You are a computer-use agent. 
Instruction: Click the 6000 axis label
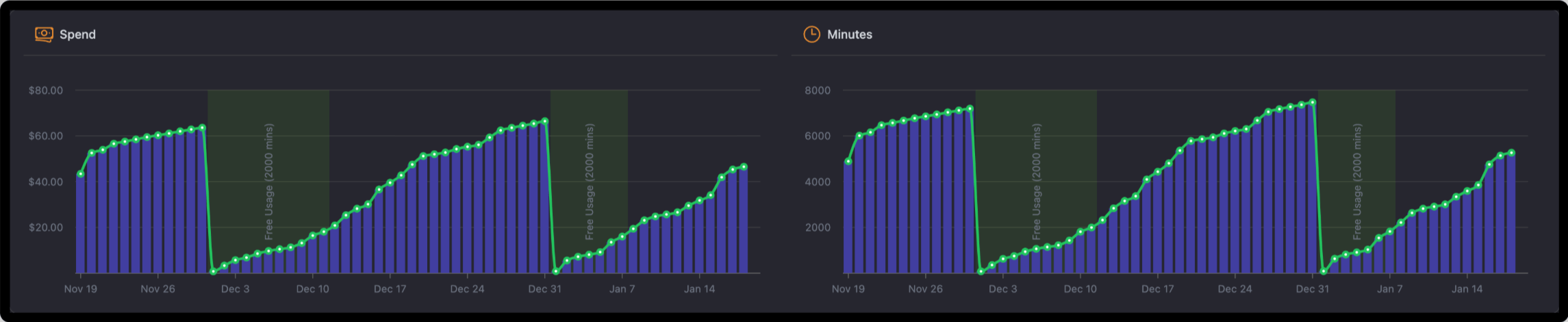tap(818, 136)
